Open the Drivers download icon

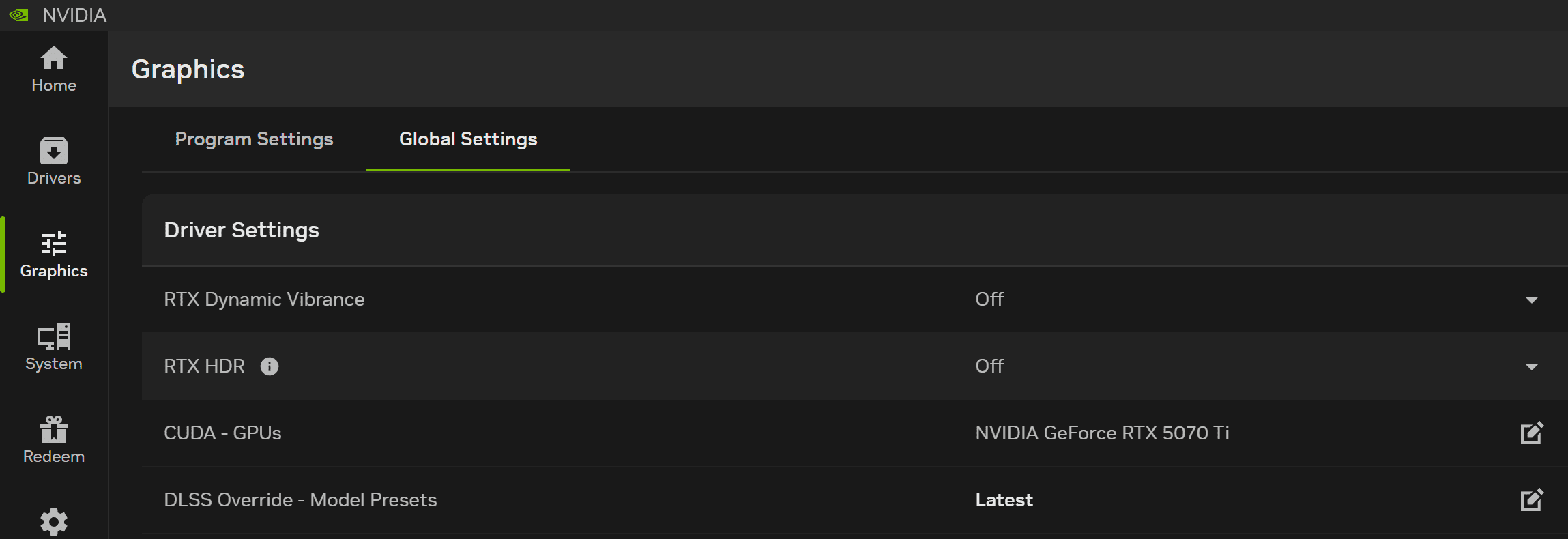(54, 151)
